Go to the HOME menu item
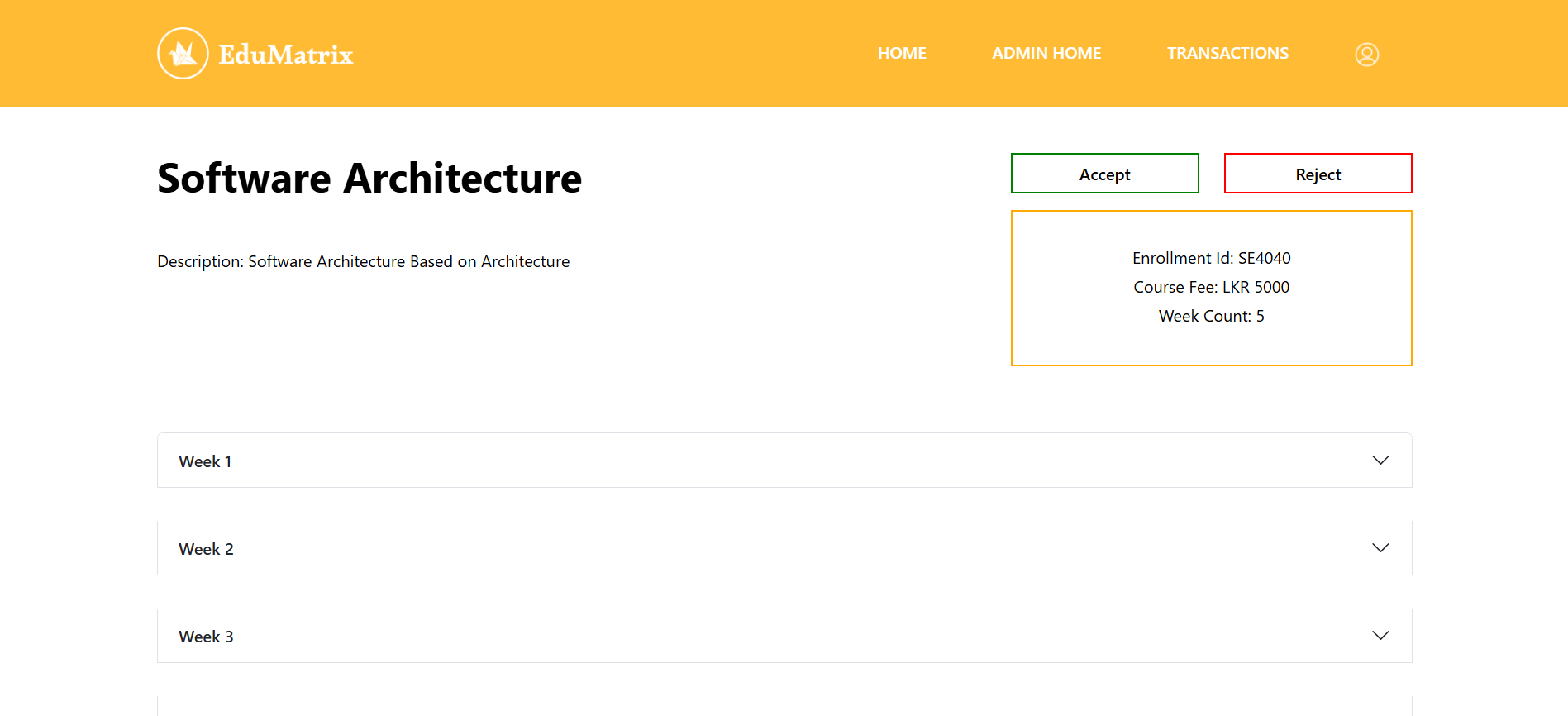Viewport: 1568px width, 716px height. (x=902, y=53)
